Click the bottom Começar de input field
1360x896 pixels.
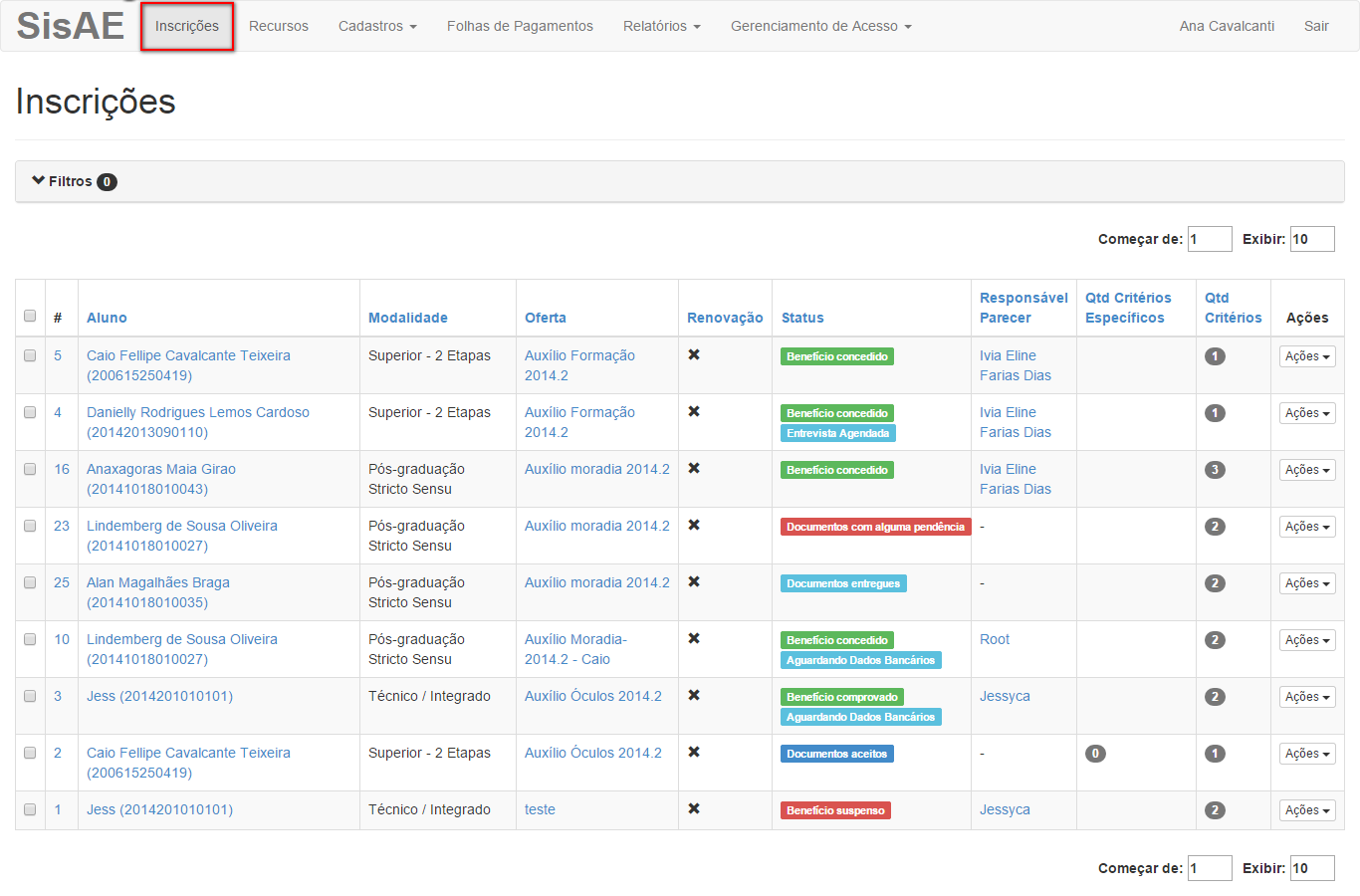(x=1210, y=868)
